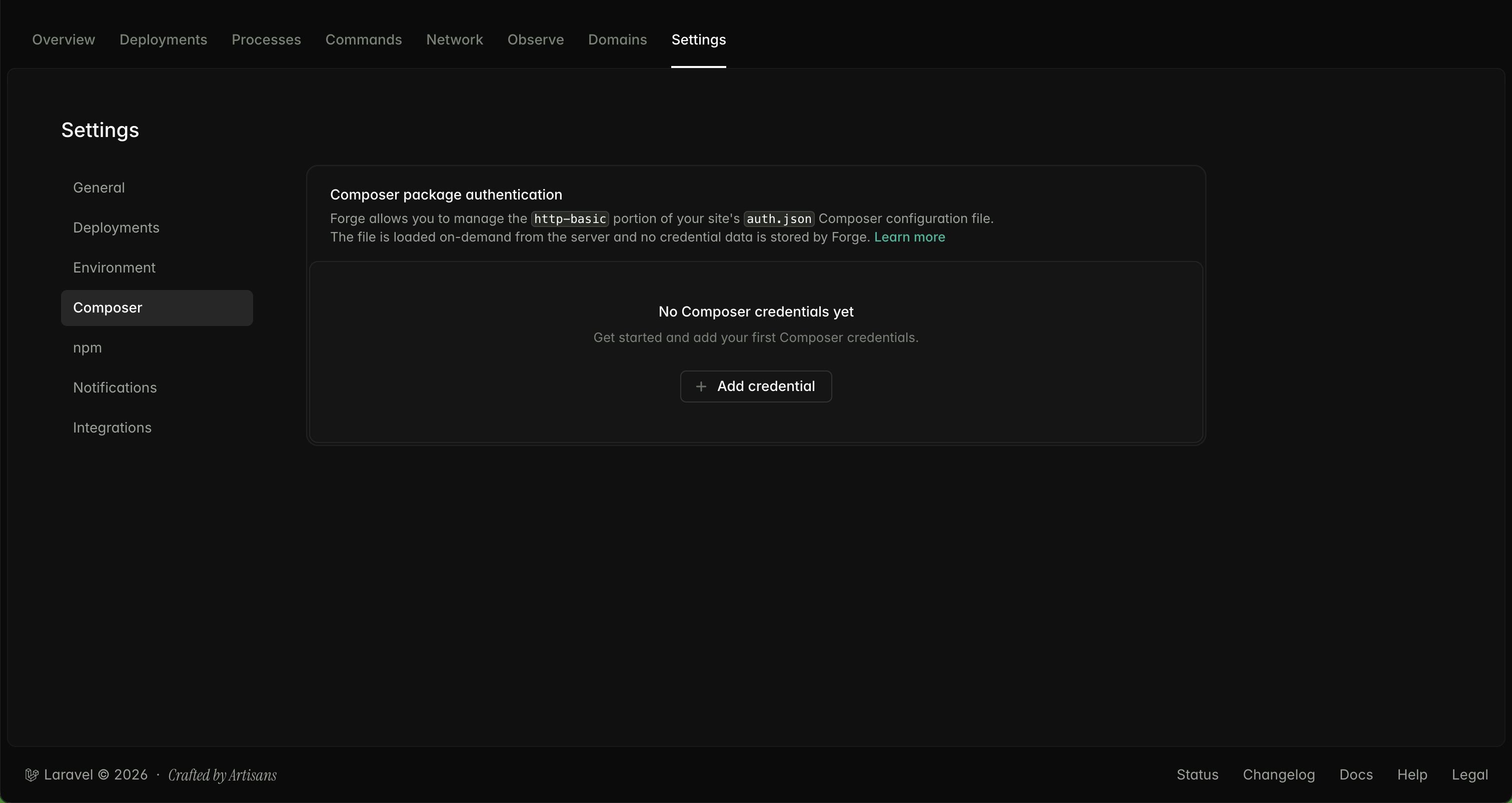Image resolution: width=1512 pixels, height=803 pixels.
Task: Open Integrations settings section
Action: pos(157,427)
